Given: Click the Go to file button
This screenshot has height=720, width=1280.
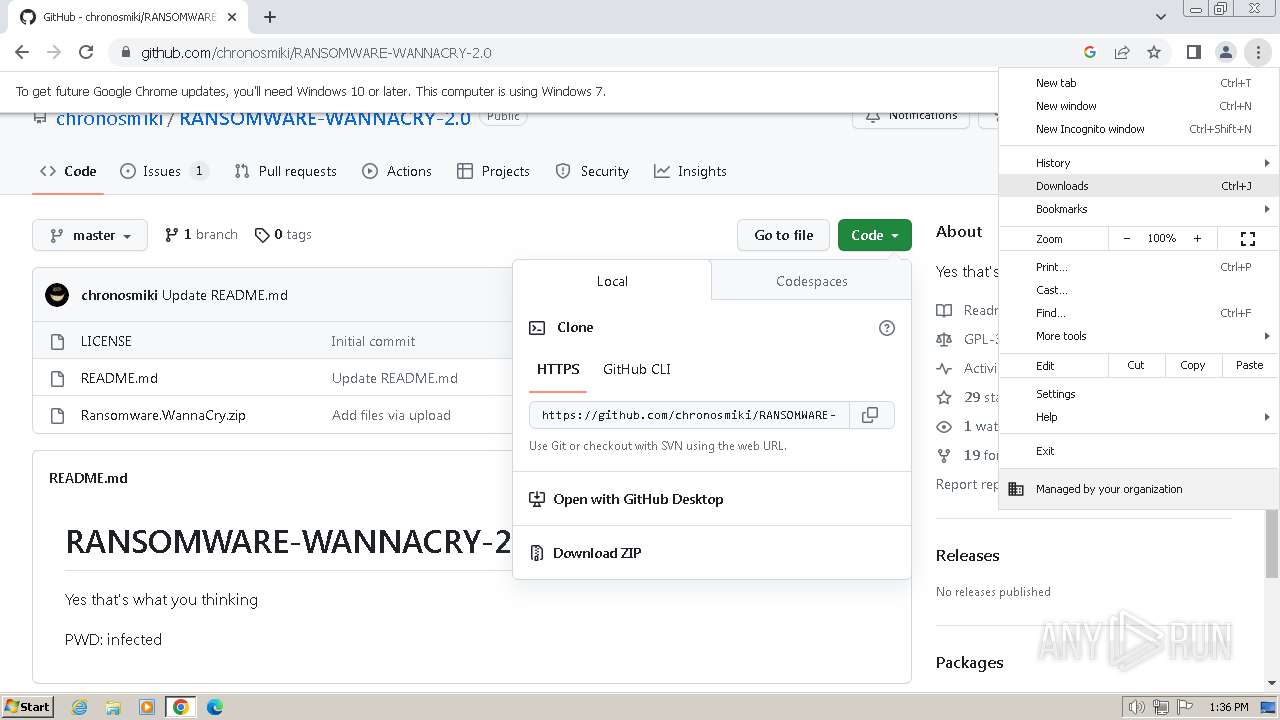Looking at the screenshot, I should (784, 235).
